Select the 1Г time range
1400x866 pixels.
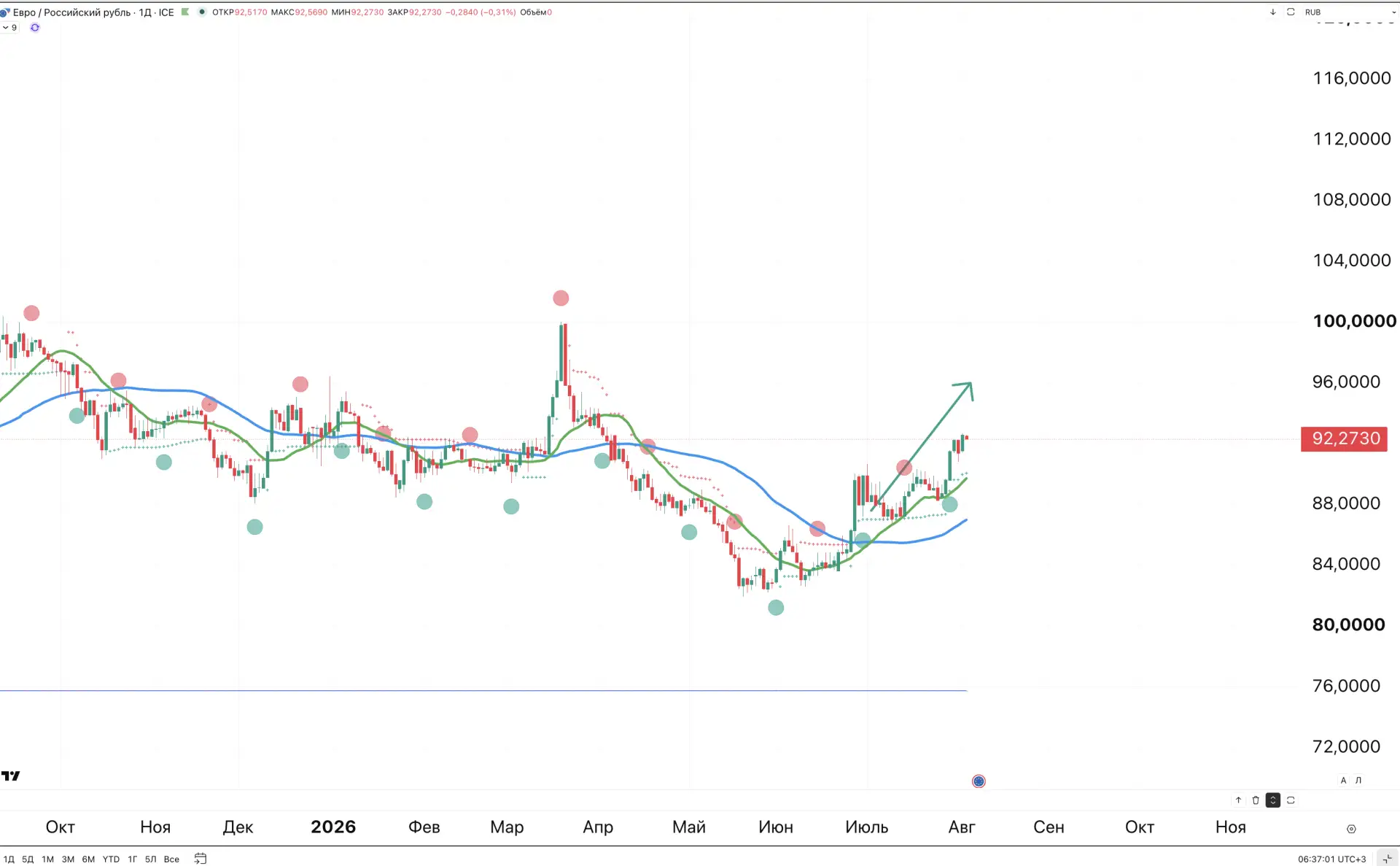133,859
